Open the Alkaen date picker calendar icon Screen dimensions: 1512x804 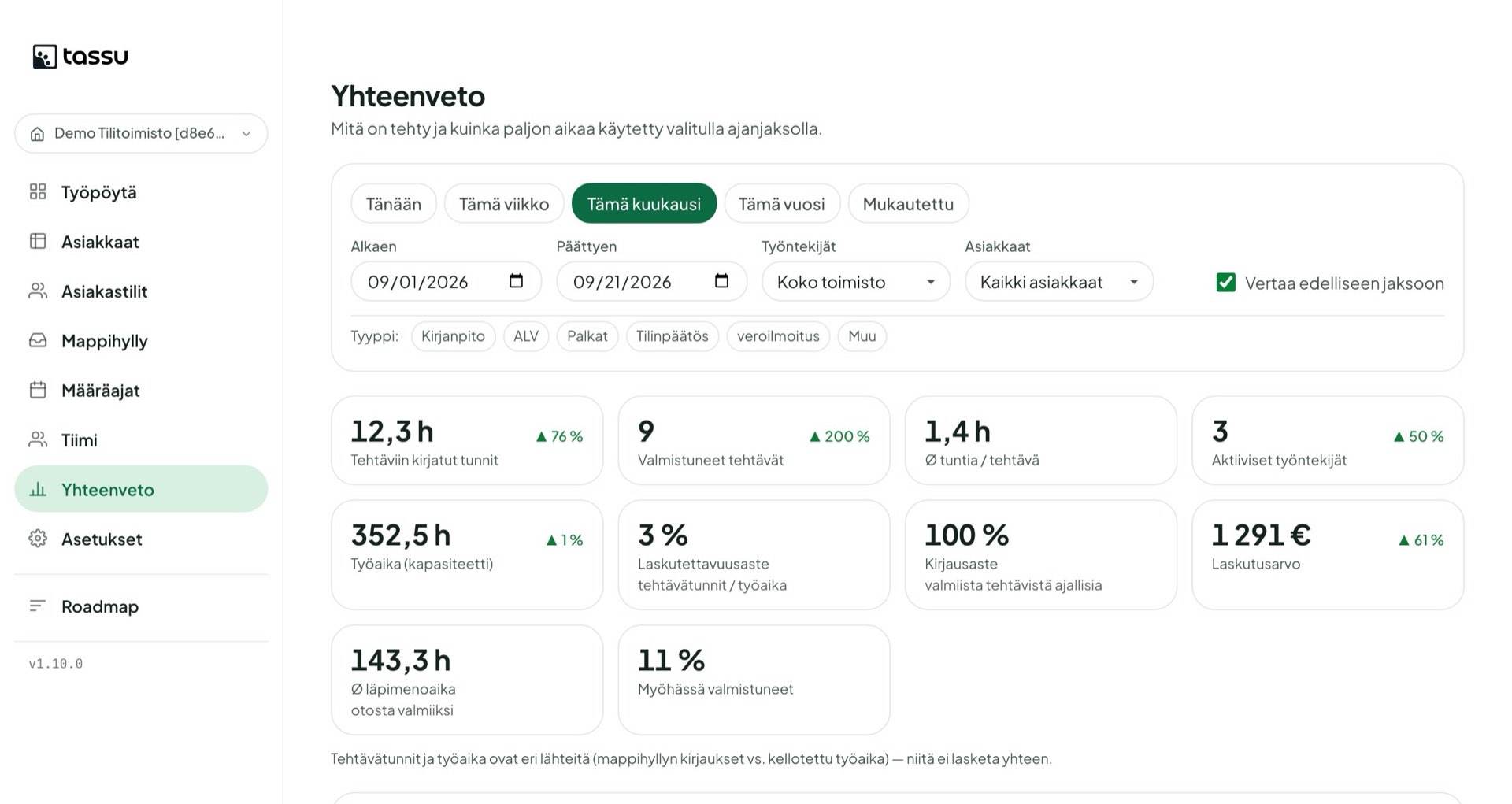click(517, 281)
